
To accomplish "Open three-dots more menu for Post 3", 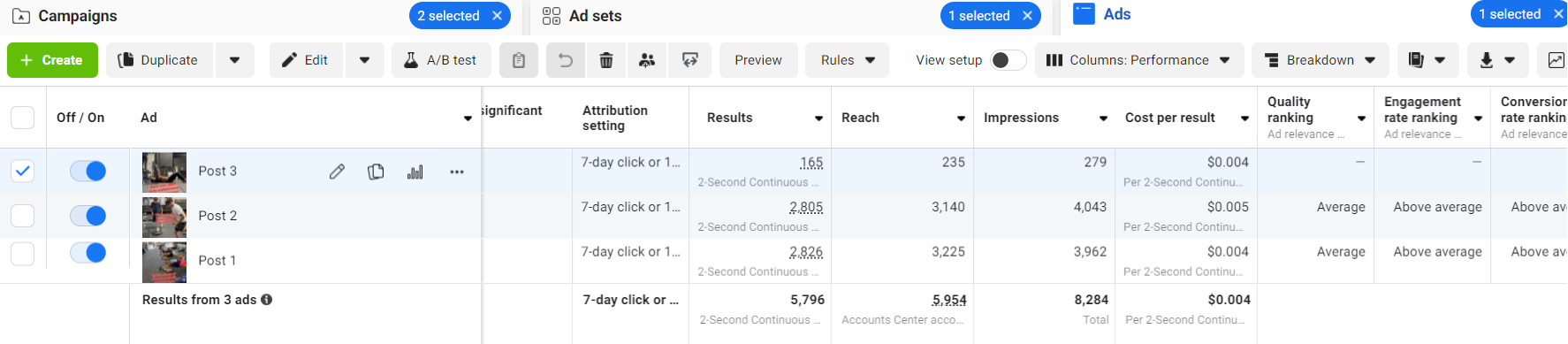I will tap(457, 172).
